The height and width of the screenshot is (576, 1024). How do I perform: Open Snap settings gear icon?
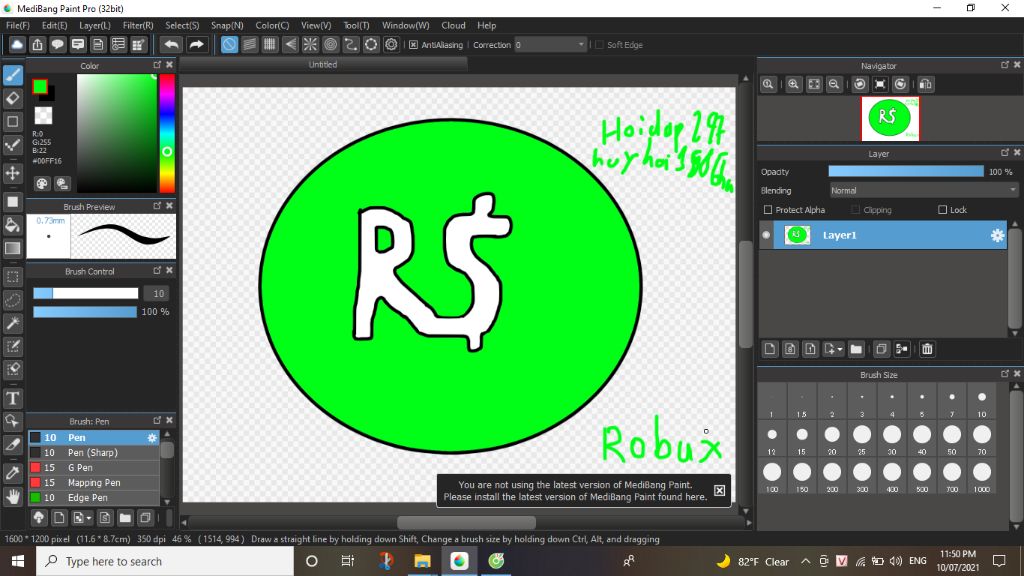point(391,44)
